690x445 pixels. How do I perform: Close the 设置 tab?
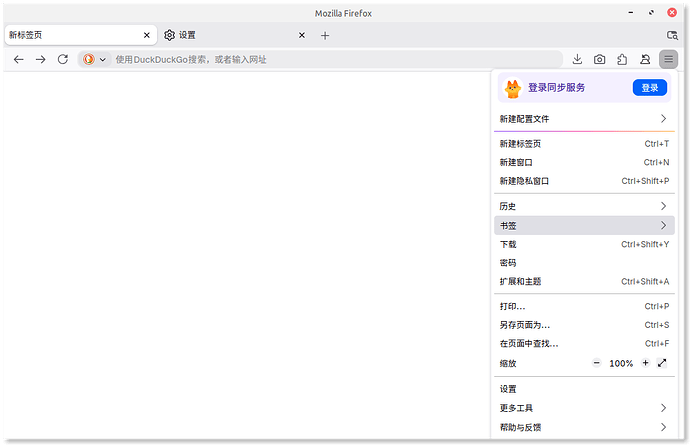tap(302, 35)
